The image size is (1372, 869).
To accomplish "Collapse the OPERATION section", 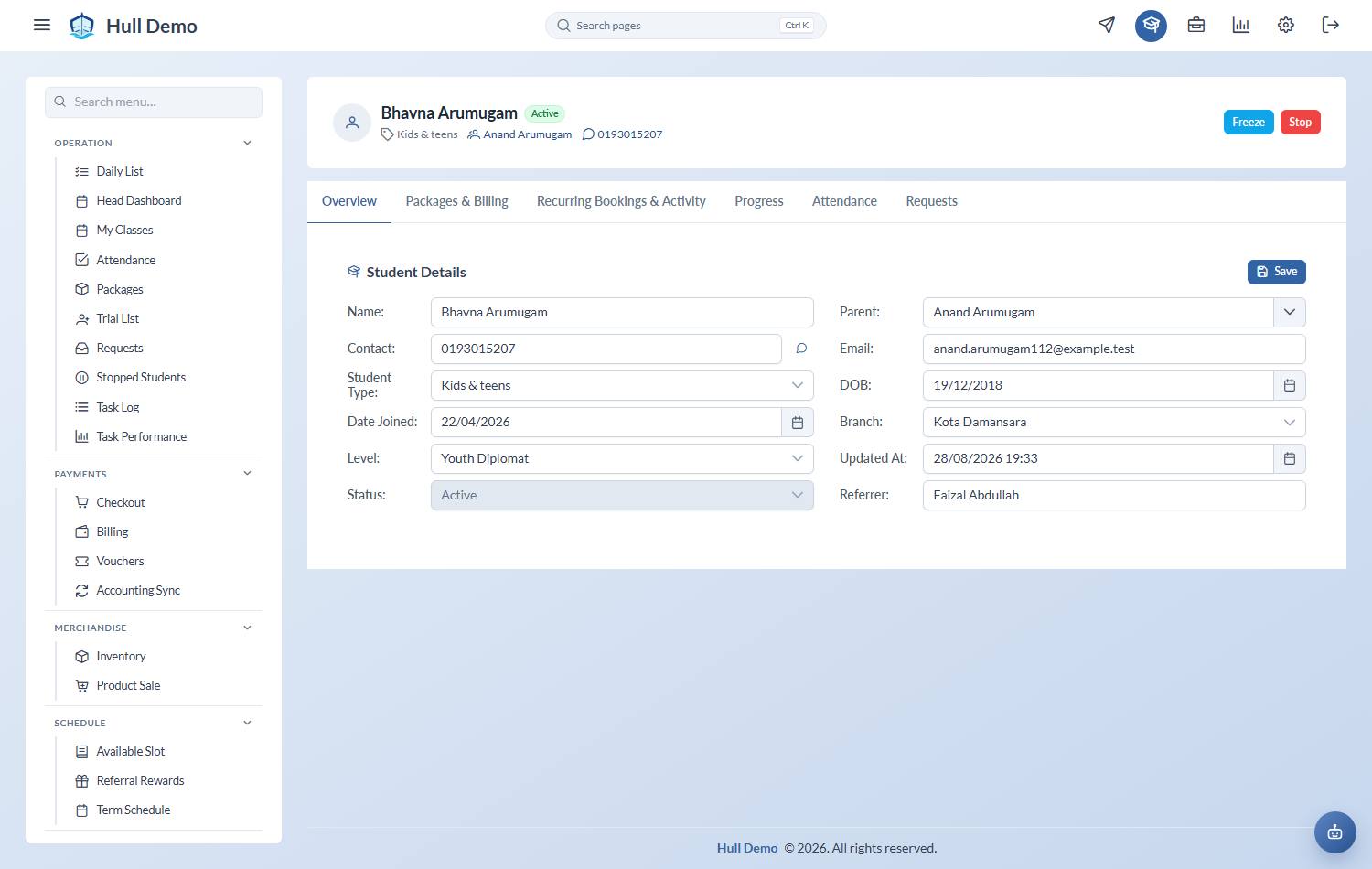I will click(x=247, y=143).
